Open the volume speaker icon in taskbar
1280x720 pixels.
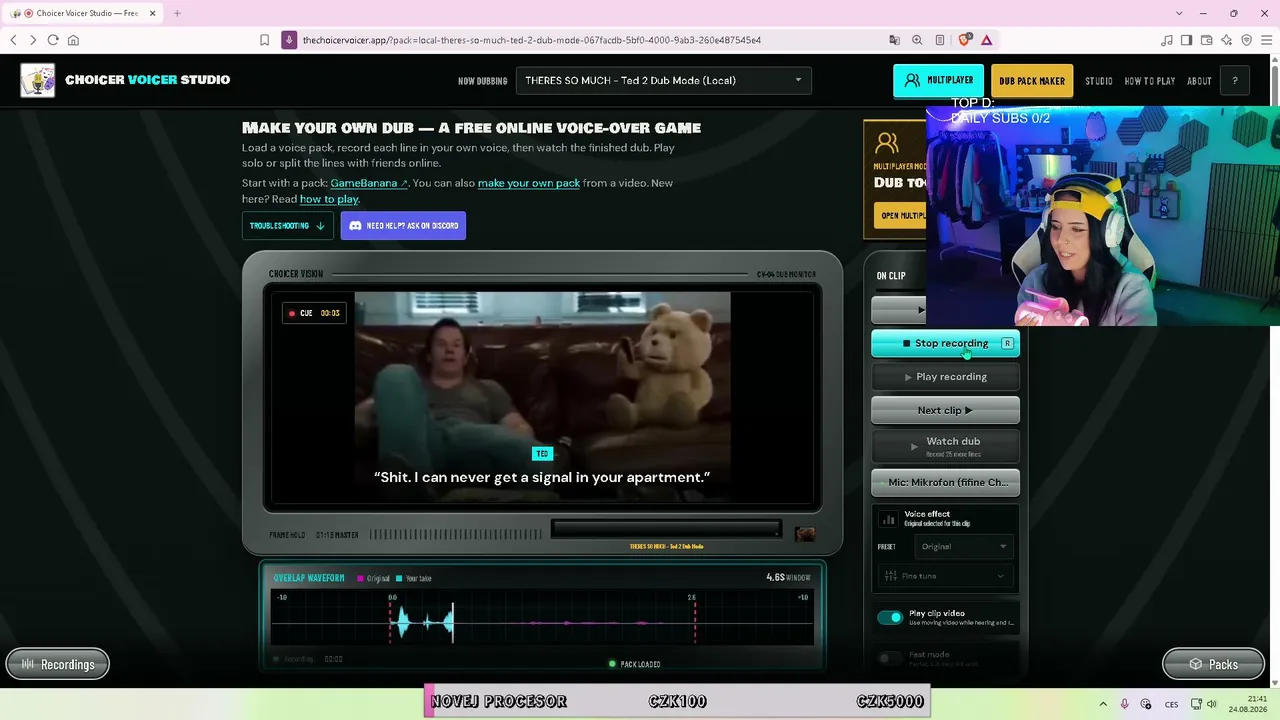tap(1212, 704)
